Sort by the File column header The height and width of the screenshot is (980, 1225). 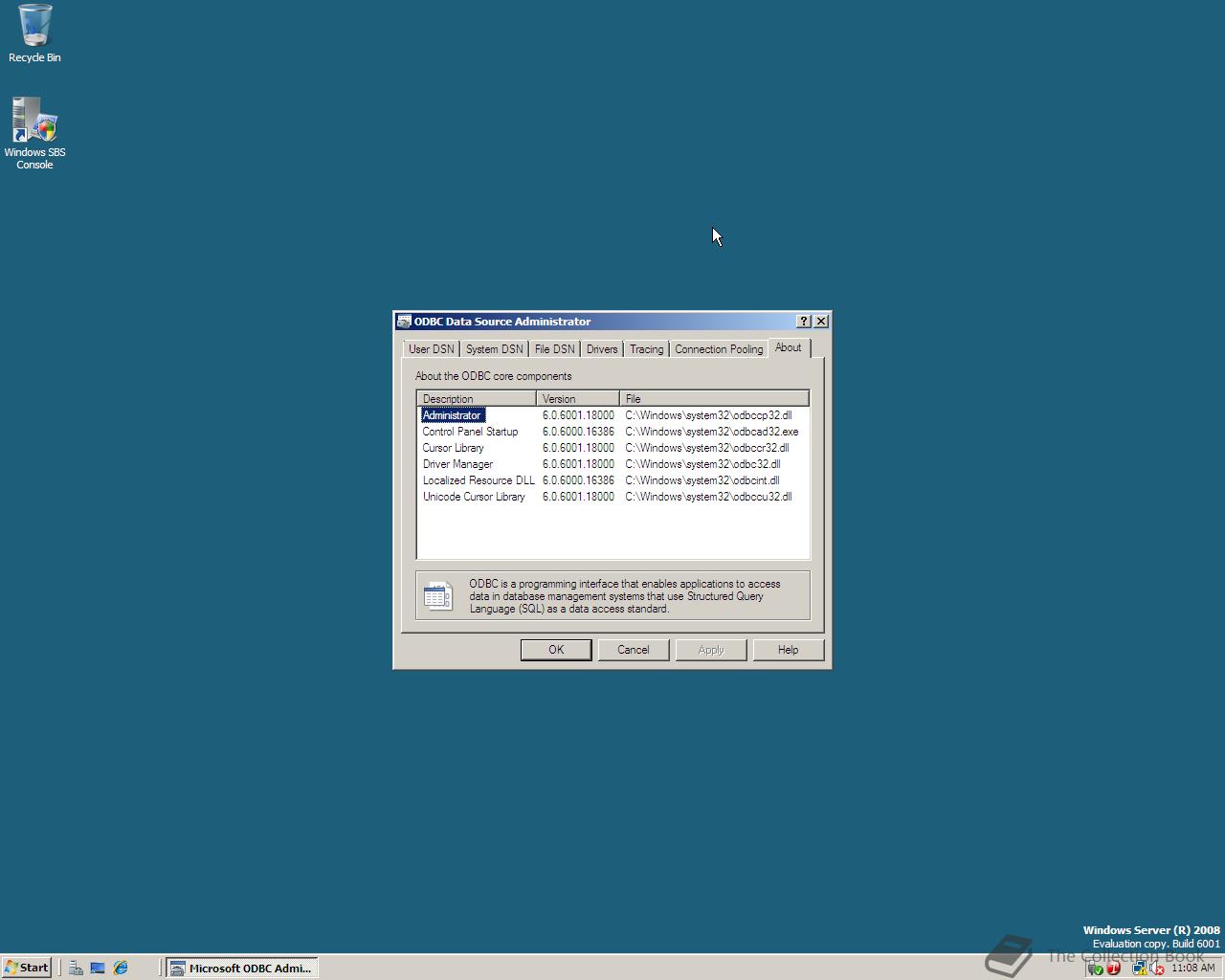714,398
